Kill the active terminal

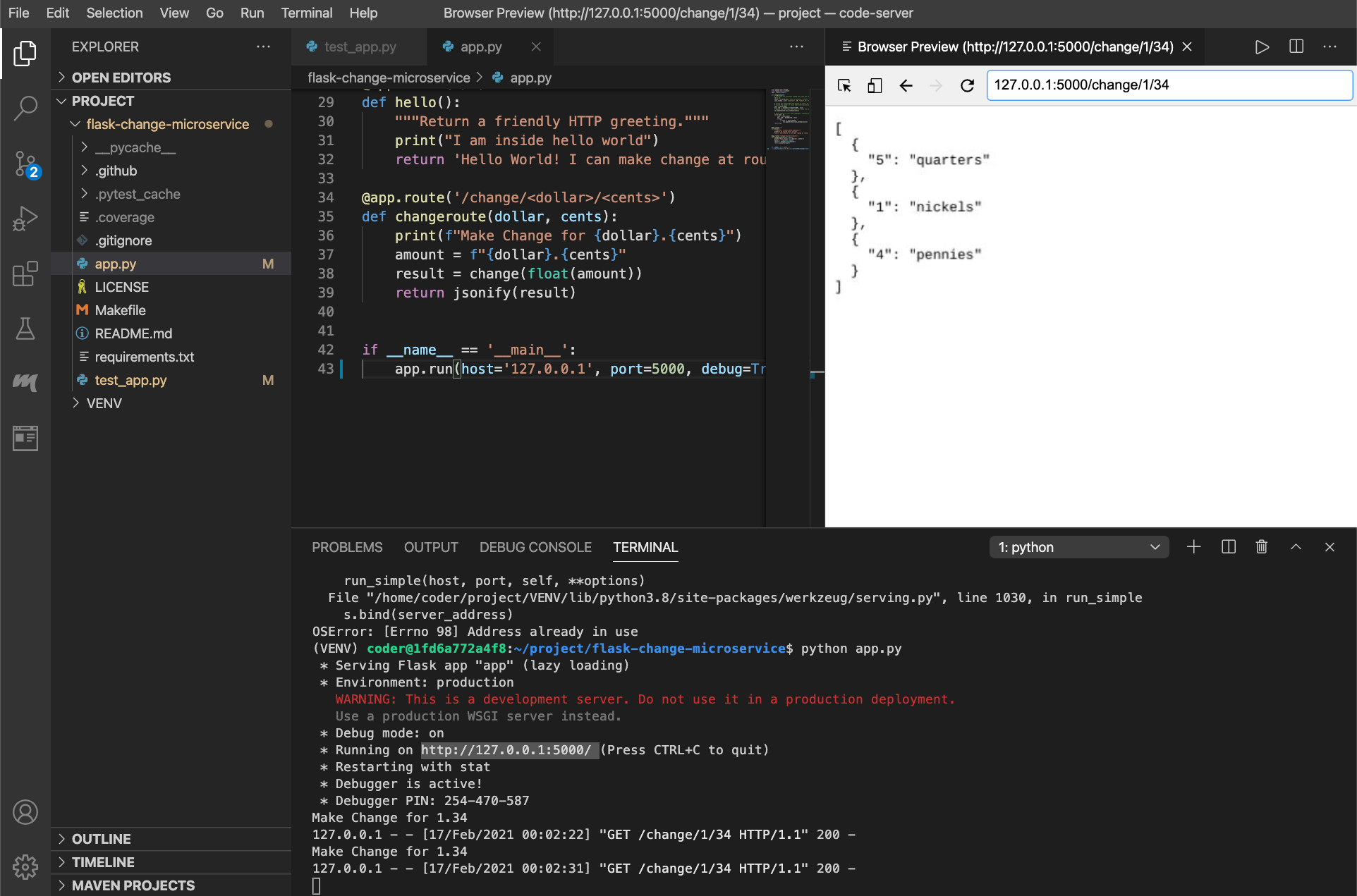coord(1262,547)
